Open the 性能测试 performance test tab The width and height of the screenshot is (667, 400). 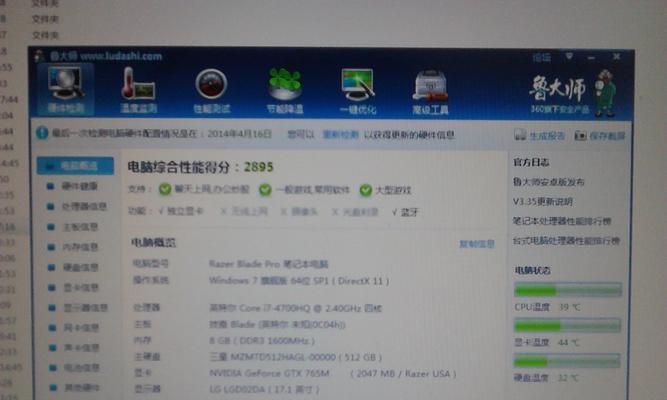(211, 91)
